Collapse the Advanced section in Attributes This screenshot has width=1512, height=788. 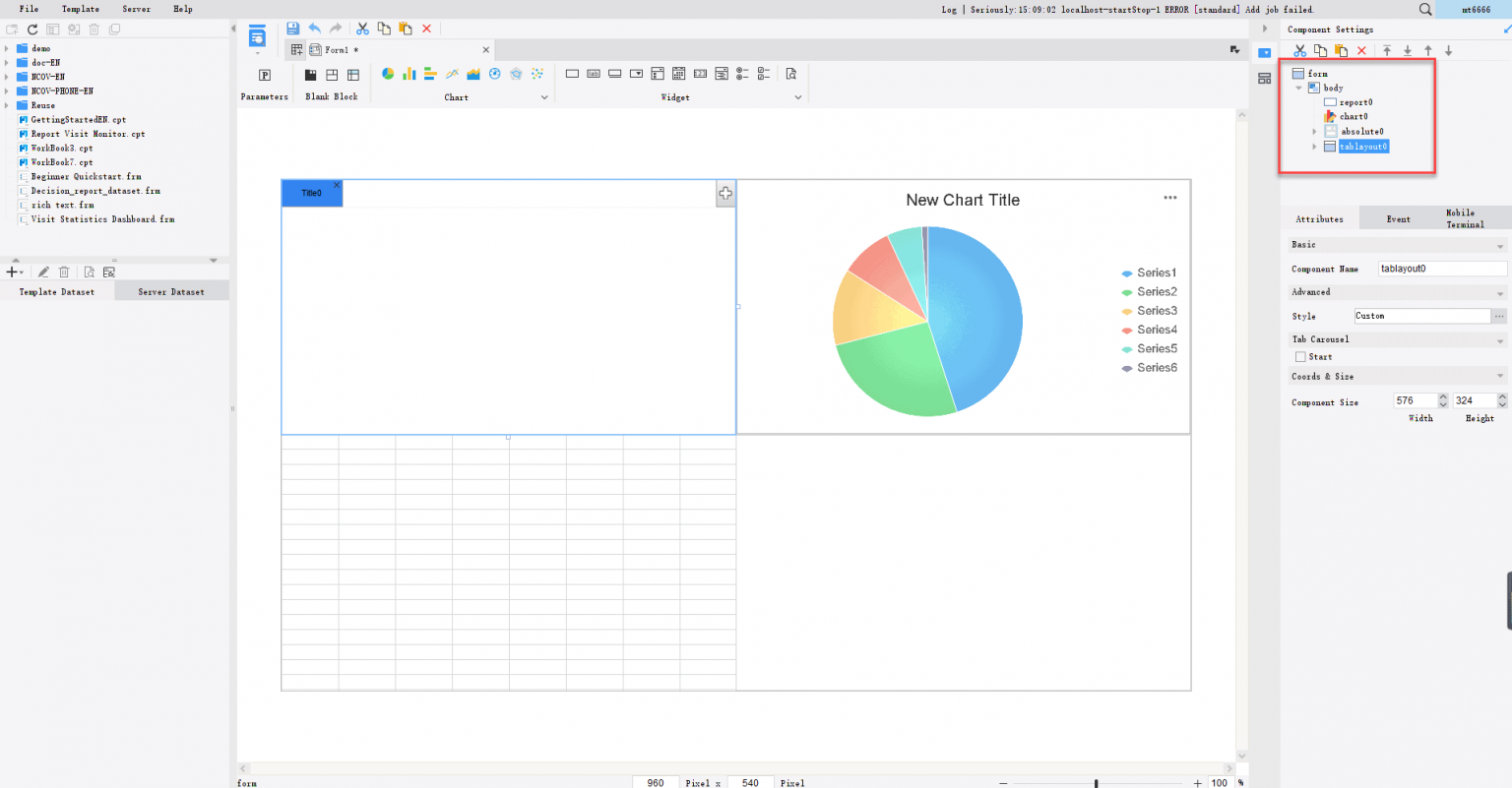[1500, 291]
